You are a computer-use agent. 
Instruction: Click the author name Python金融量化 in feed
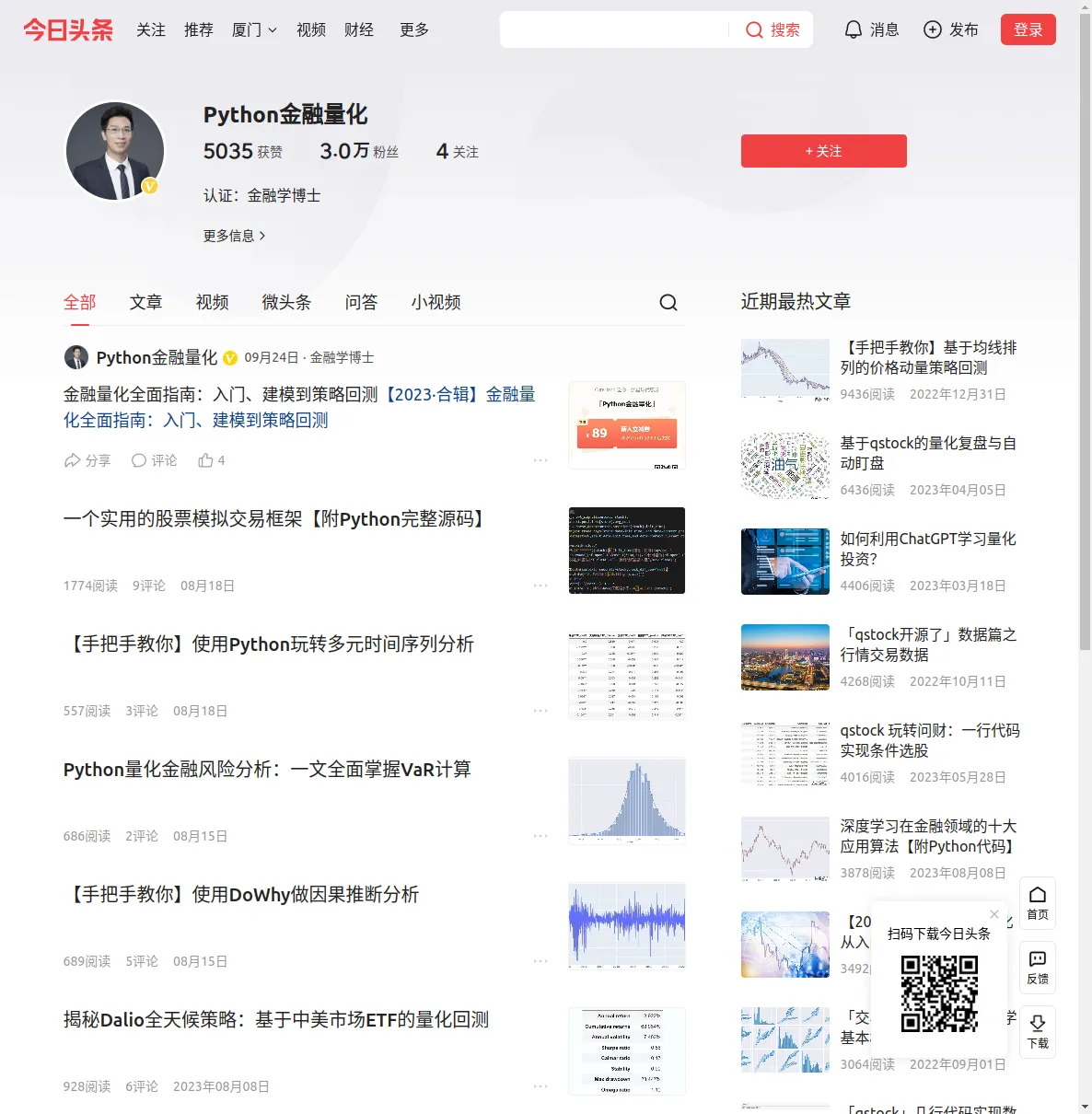point(157,357)
